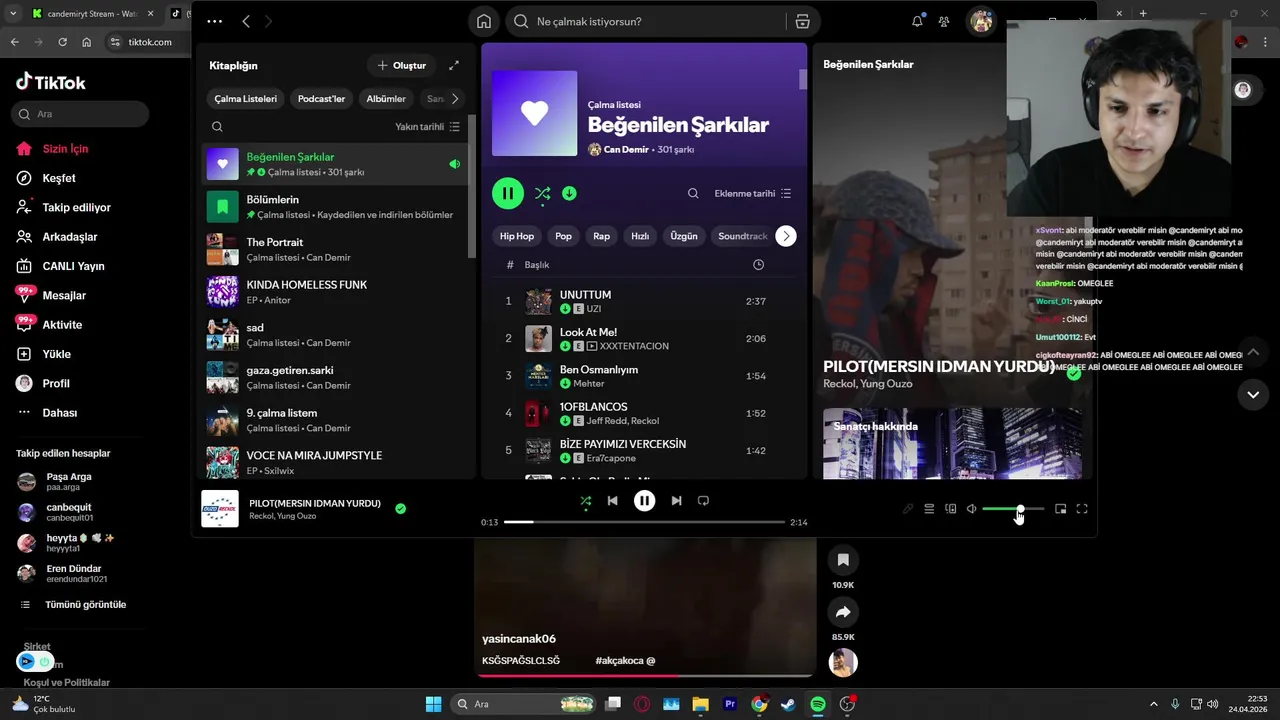
Task: Open Friend Activity icon next to the bell
Action: tap(944, 21)
